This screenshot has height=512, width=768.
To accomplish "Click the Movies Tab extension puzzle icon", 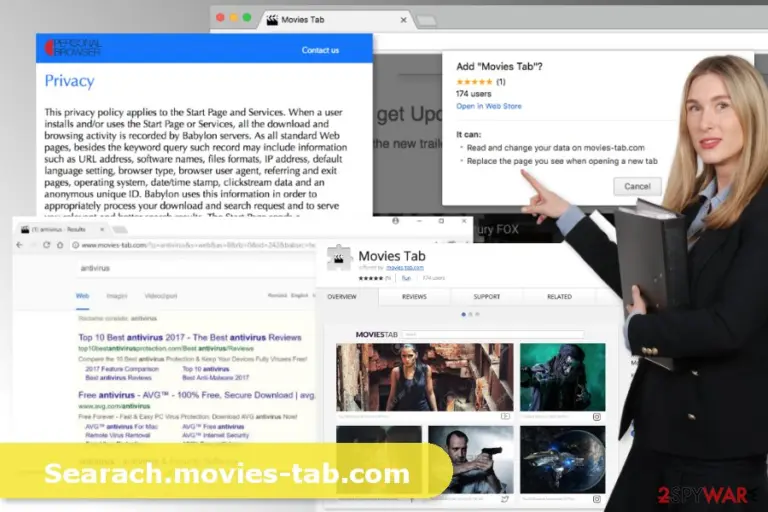I will pos(339,258).
